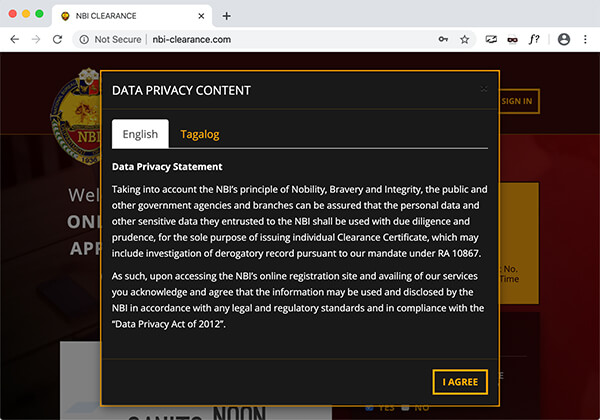Open the glasses extension icon

pos(512,39)
